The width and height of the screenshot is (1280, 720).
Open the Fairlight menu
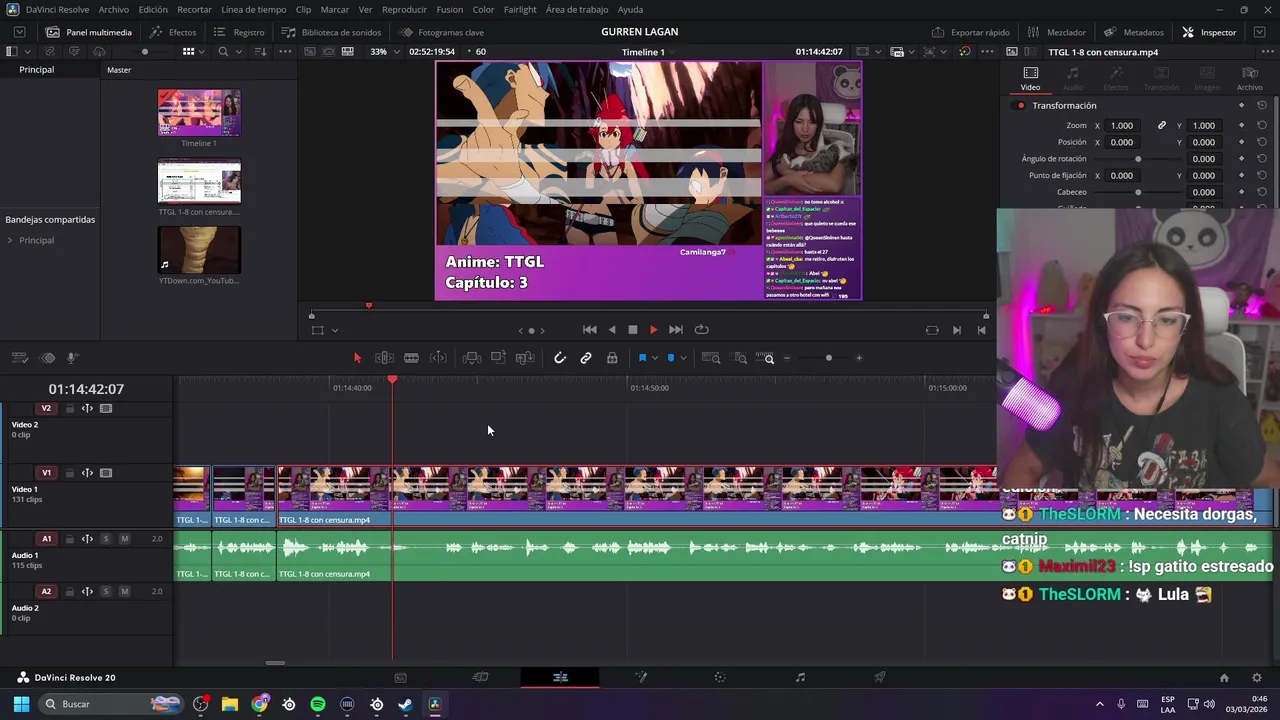[x=520, y=9]
